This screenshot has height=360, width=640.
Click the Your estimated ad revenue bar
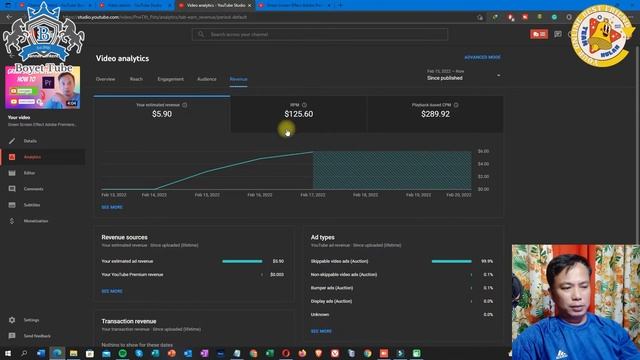(x=242, y=261)
